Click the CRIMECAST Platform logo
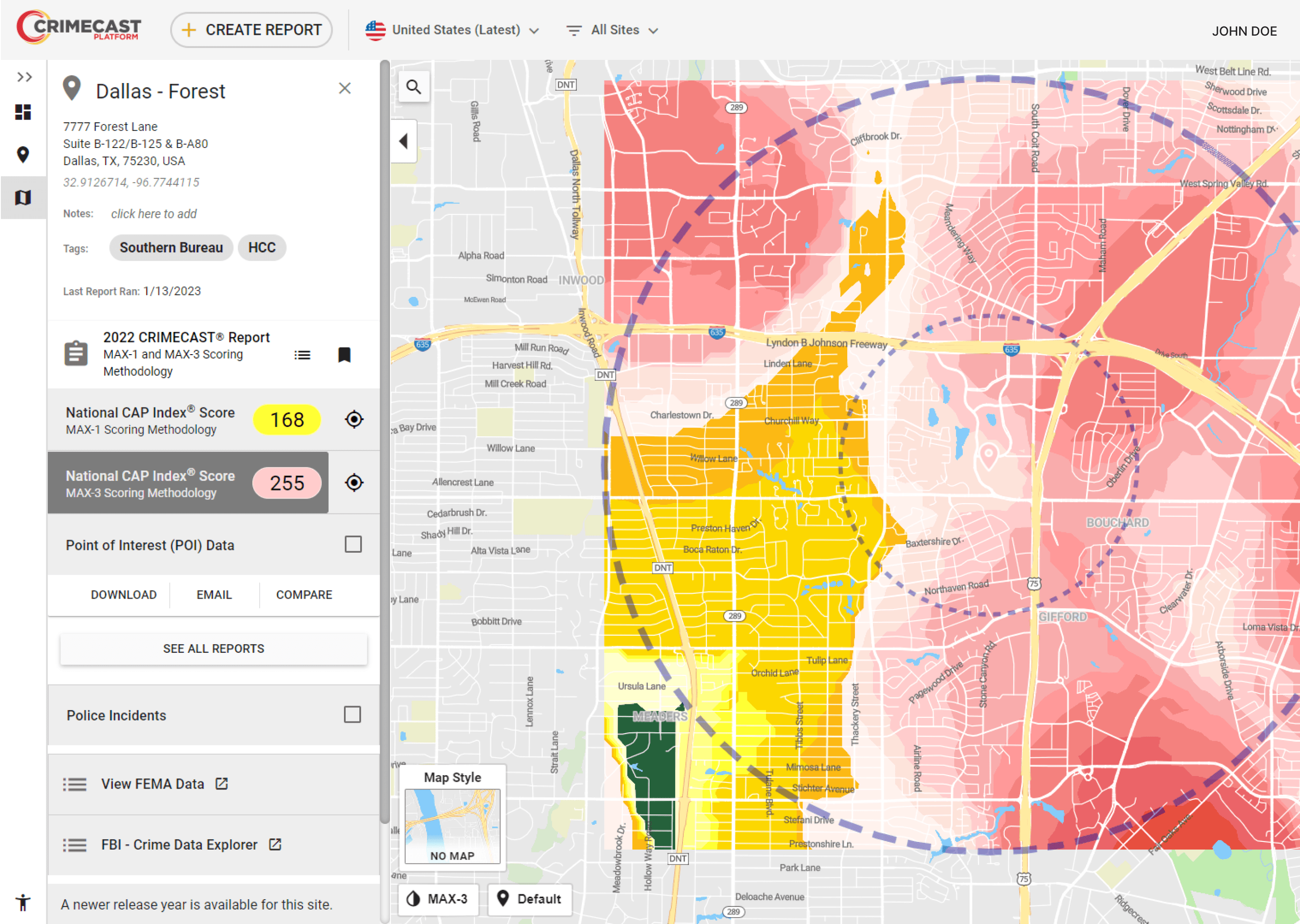 (79, 28)
